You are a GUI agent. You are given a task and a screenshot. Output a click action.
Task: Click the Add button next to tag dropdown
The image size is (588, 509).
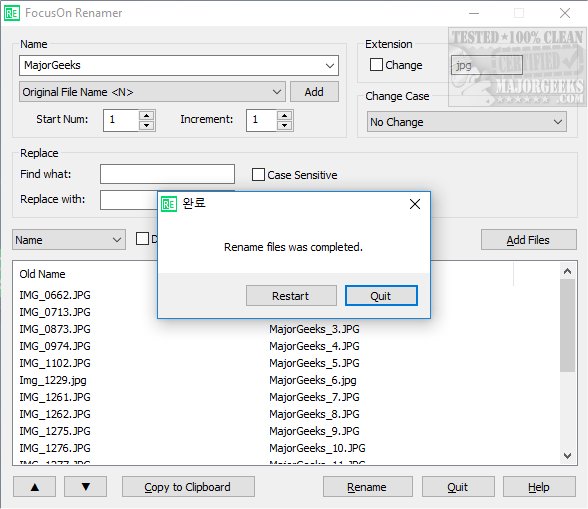coord(314,92)
